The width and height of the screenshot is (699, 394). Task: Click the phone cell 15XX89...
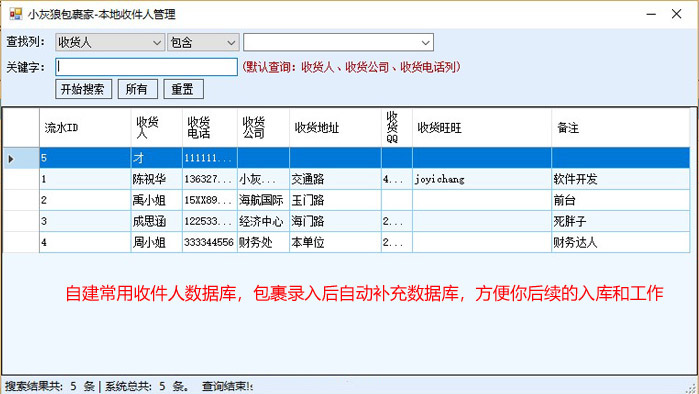210,200
